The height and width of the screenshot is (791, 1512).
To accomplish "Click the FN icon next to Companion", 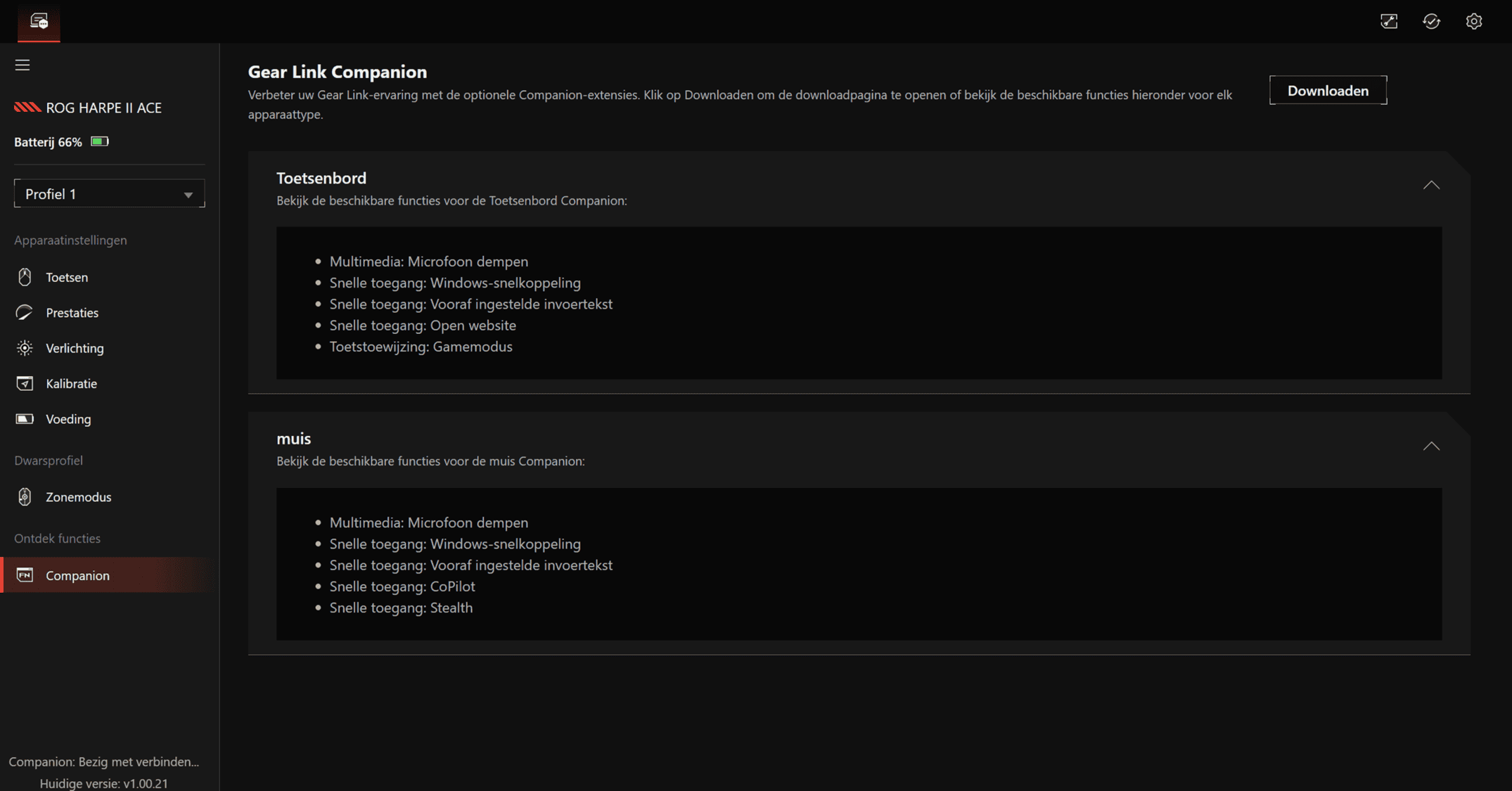I will (25, 575).
